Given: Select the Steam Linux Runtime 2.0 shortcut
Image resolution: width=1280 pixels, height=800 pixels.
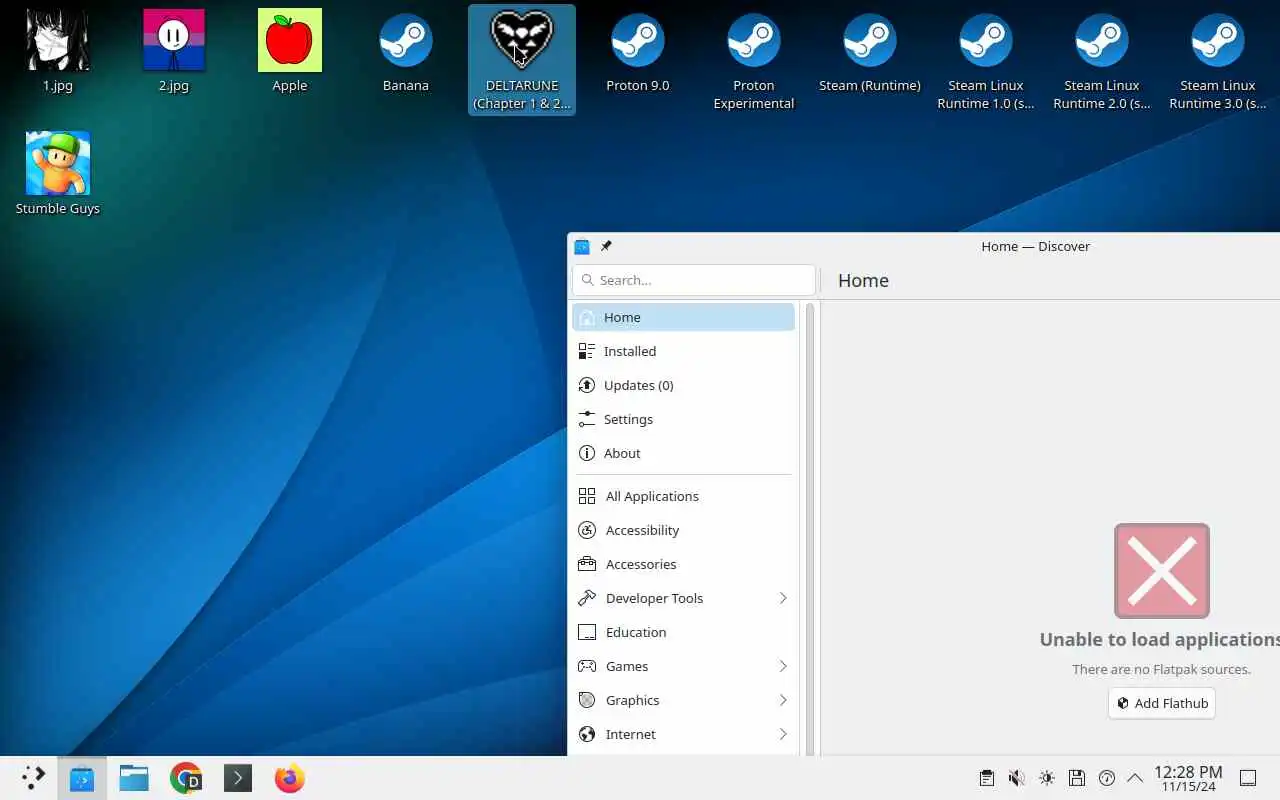Looking at the screenshot, I should click(x=1102, y=60).
